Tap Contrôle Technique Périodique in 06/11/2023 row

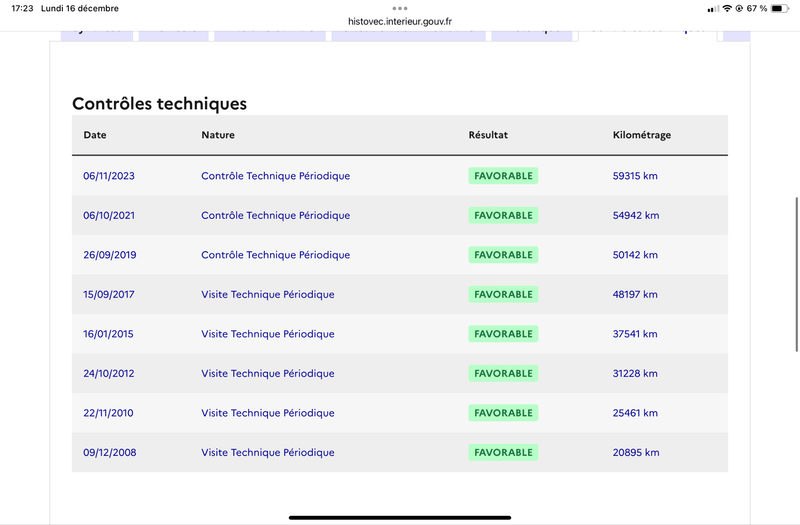point(276,176)
